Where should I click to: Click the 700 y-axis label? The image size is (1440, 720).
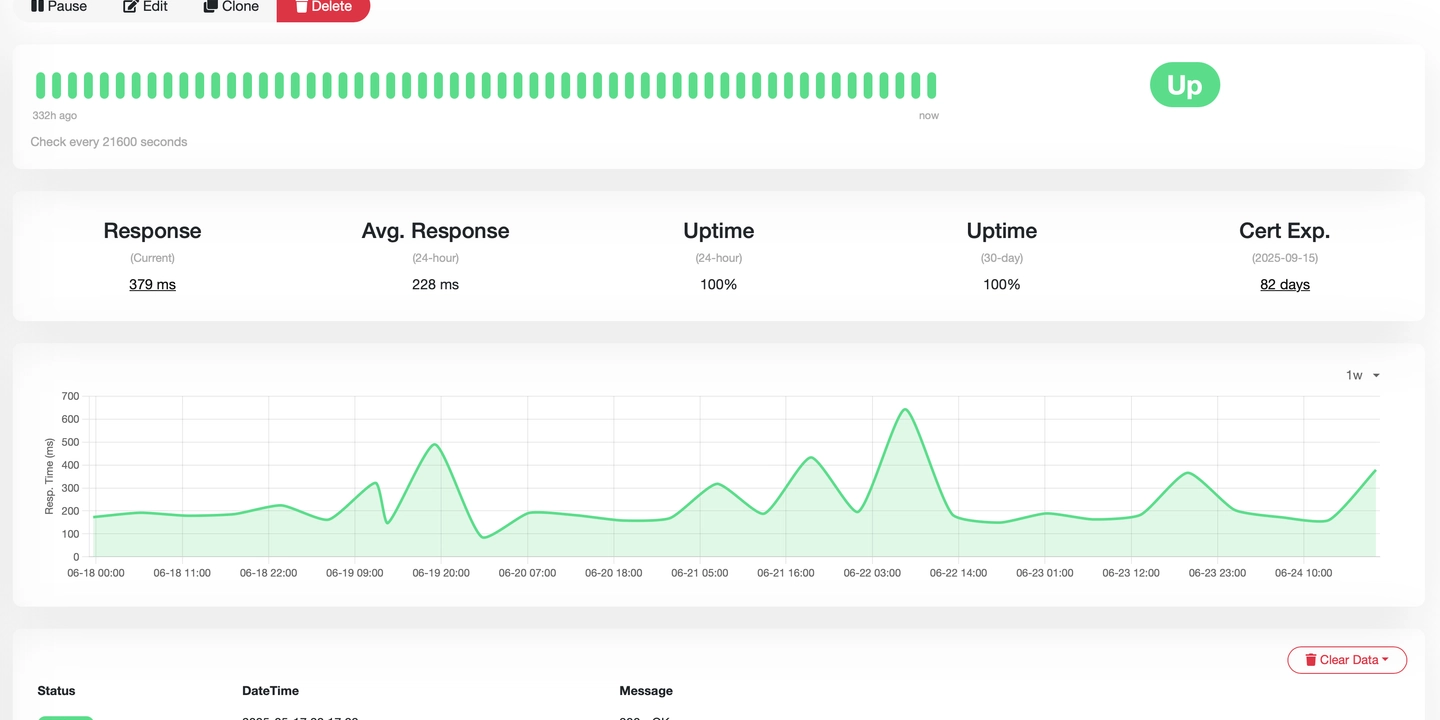(70, 396)
